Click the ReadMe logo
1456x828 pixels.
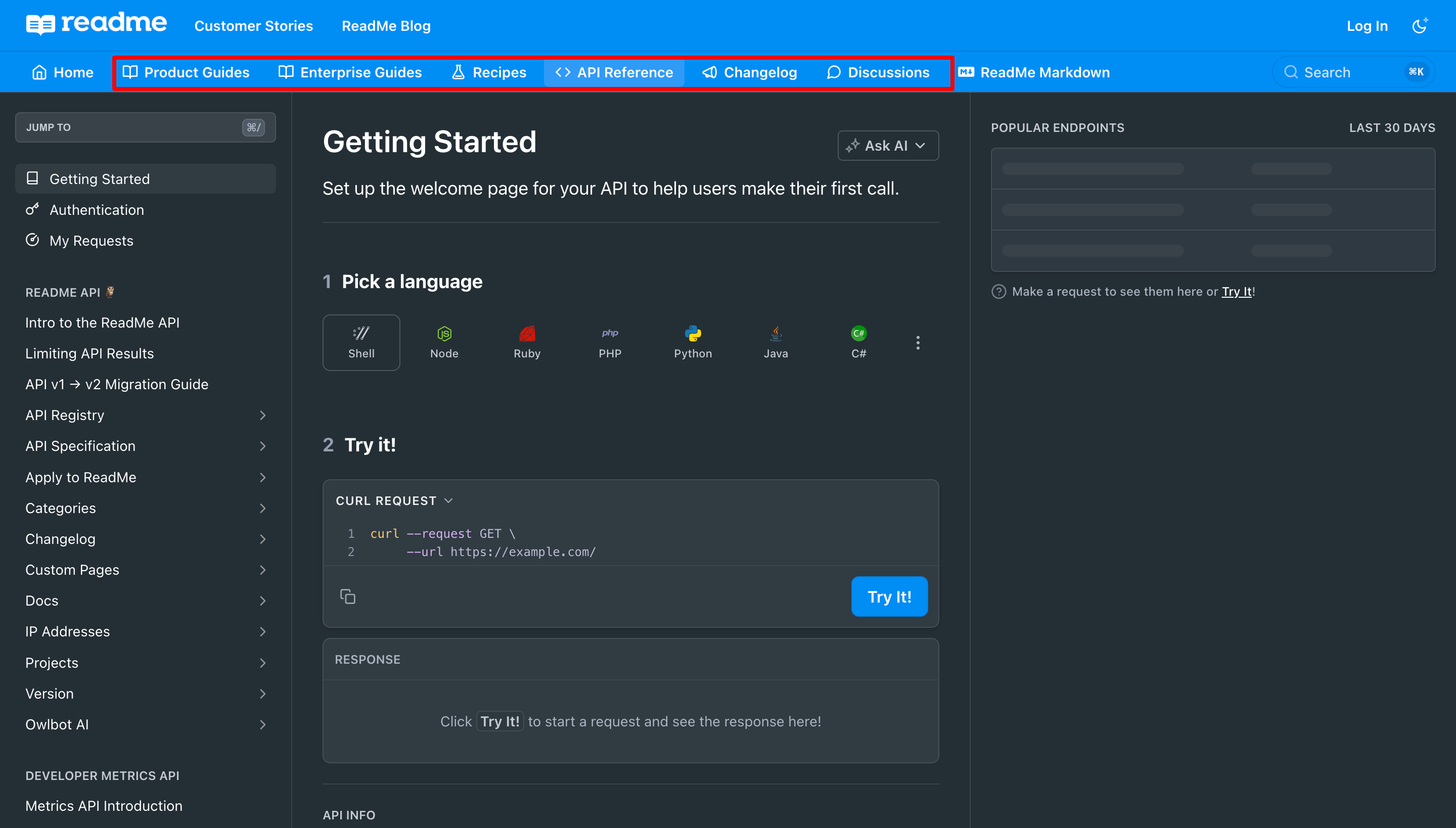tap(97, 24)
